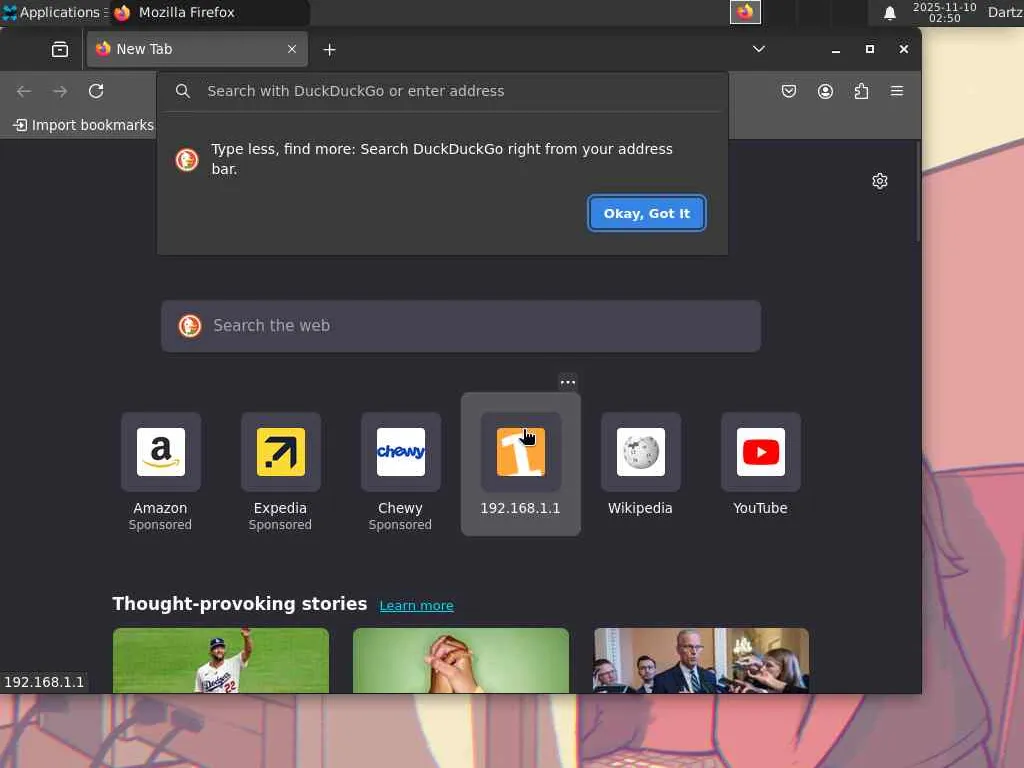Image resolution: width=1024 pixels, height=768 pixels.
Task: Click Search the web field
Action: pyautogui.click(x=461, y=326)
